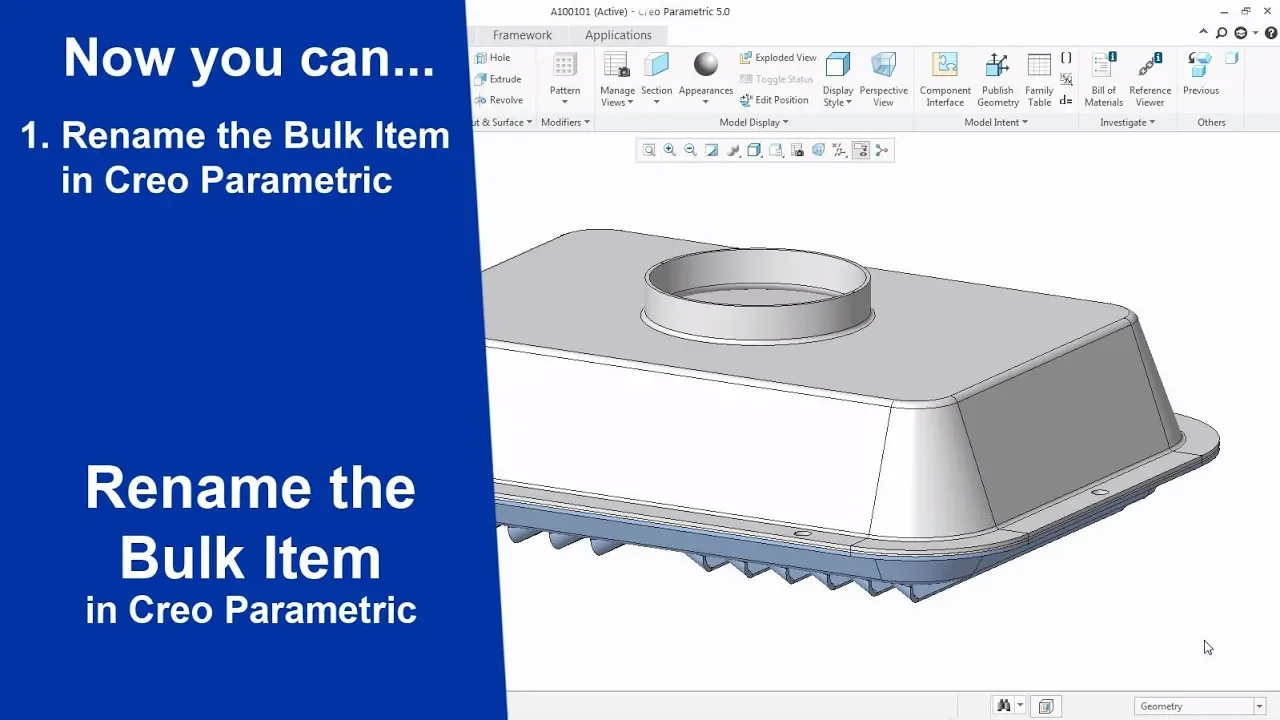
Task: Open the Reference Viewer
Action: point(1150,78)
